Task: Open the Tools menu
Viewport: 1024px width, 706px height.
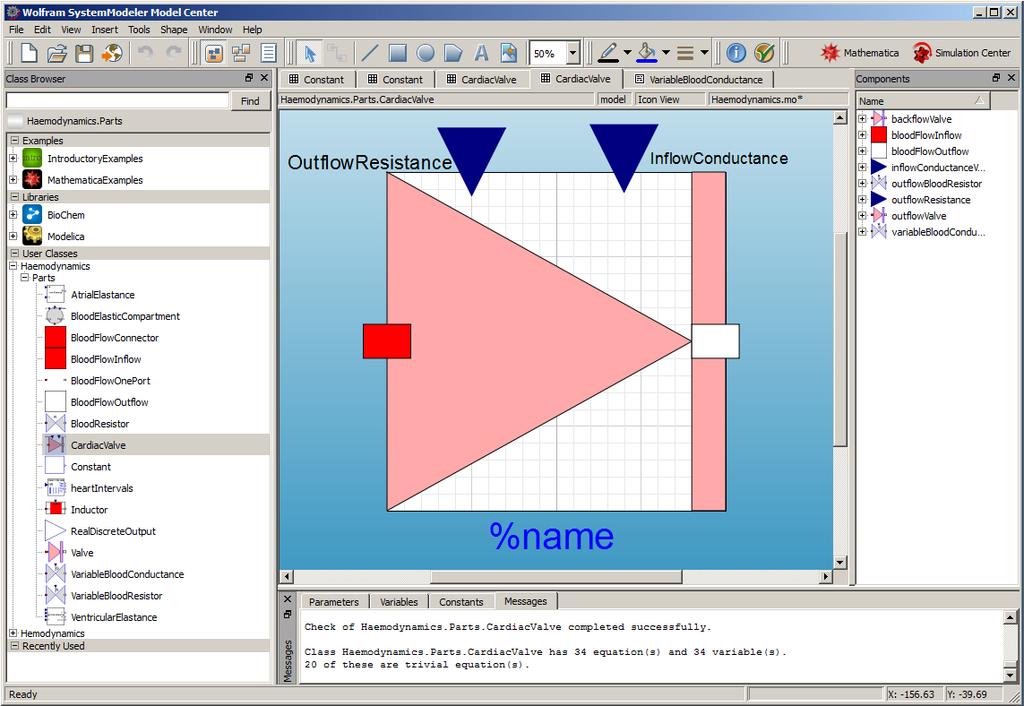Action: (138, 29)
